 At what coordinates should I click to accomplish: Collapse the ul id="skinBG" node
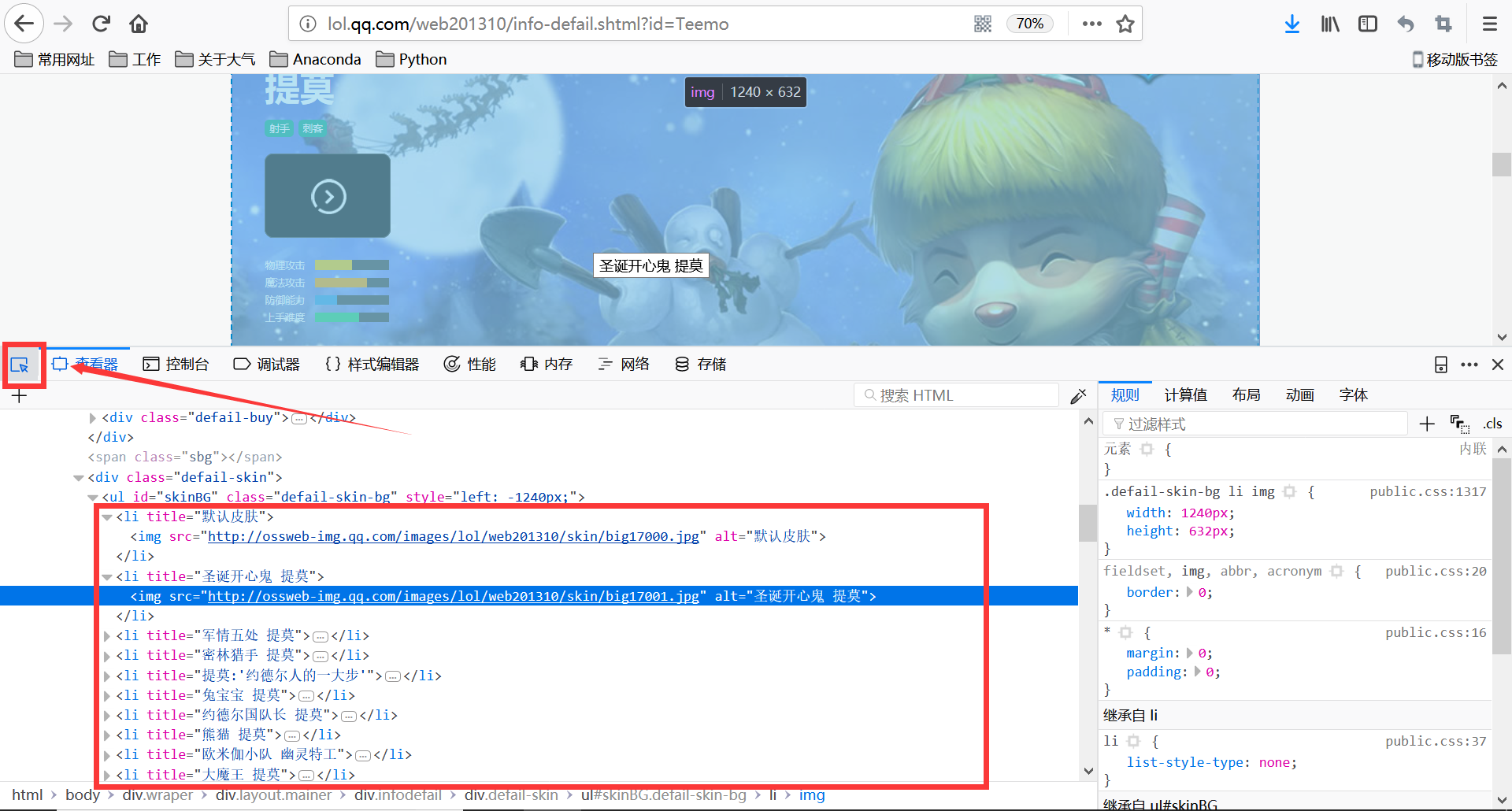[x=93, y=498]
